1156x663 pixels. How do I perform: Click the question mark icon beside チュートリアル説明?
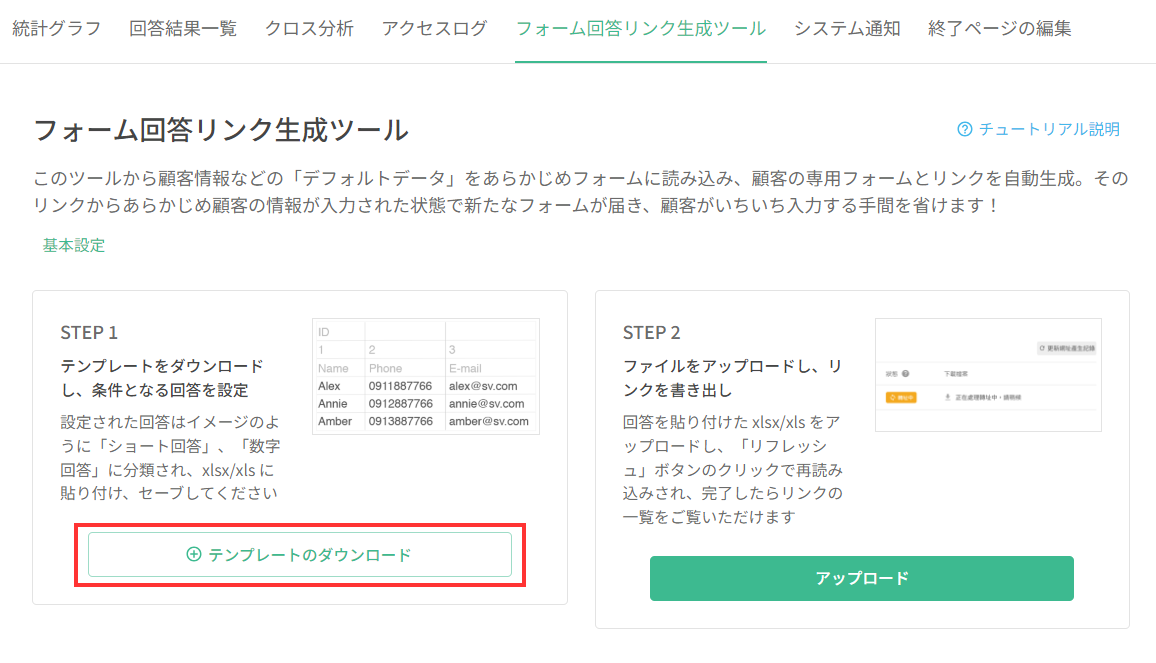[964, 129]
